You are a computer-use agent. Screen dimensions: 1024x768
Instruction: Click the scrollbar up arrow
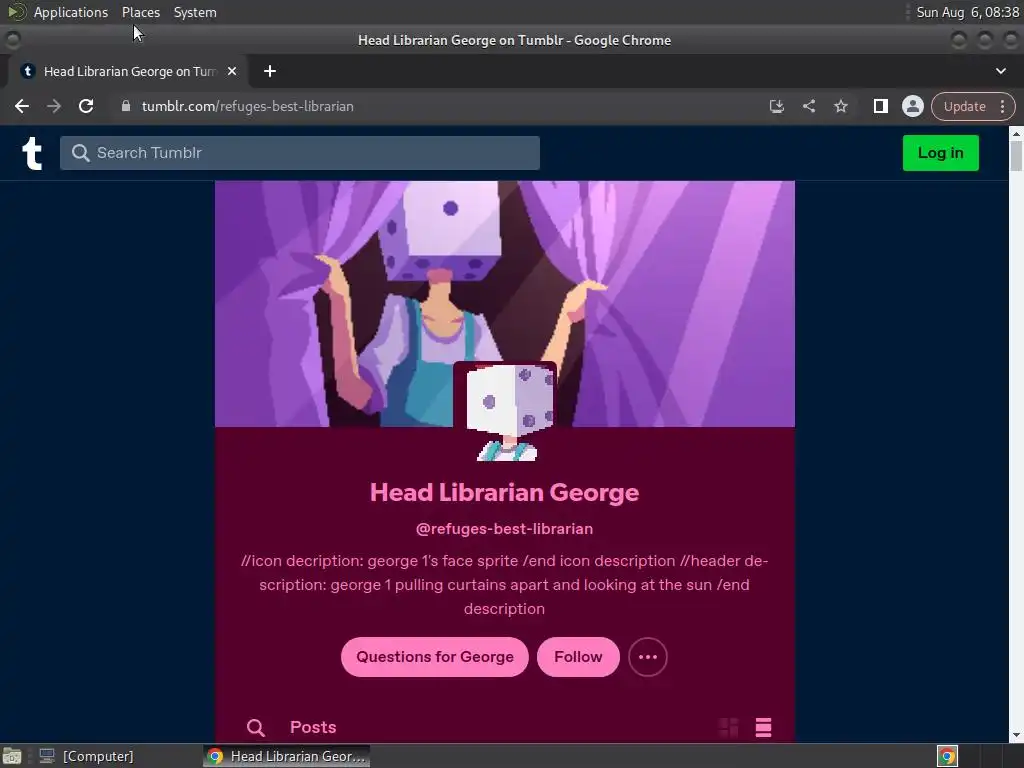1016,133
